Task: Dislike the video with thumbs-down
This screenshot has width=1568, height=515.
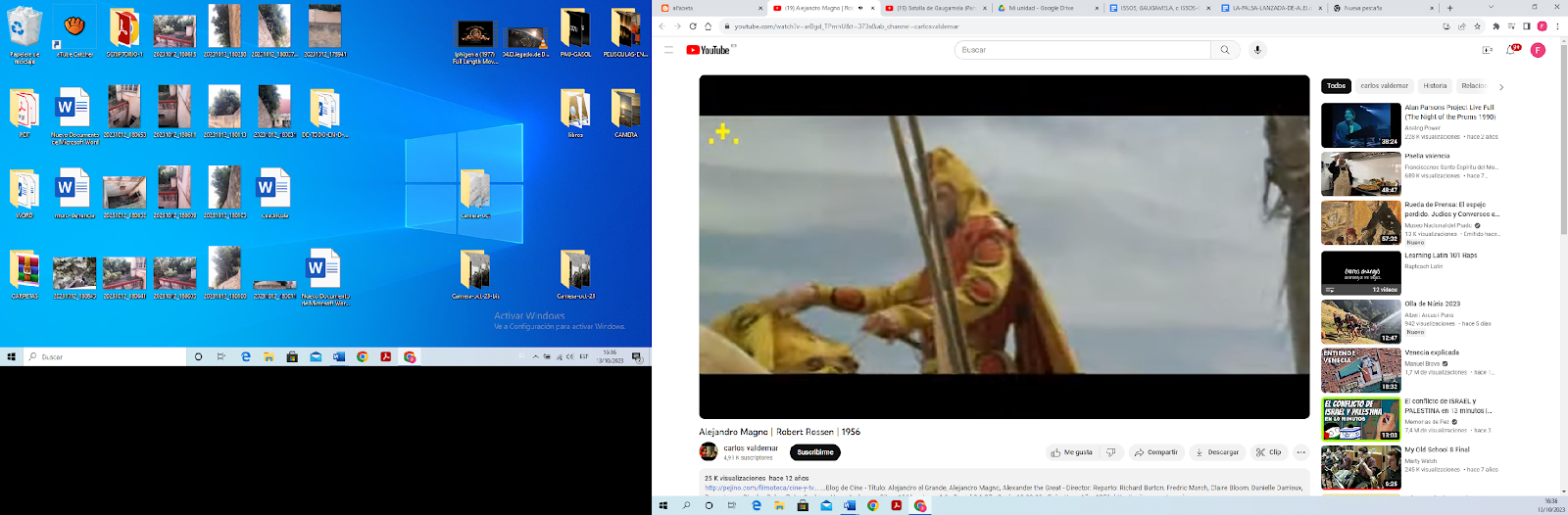Action: pyautogui.click(x=1110, y=452)
